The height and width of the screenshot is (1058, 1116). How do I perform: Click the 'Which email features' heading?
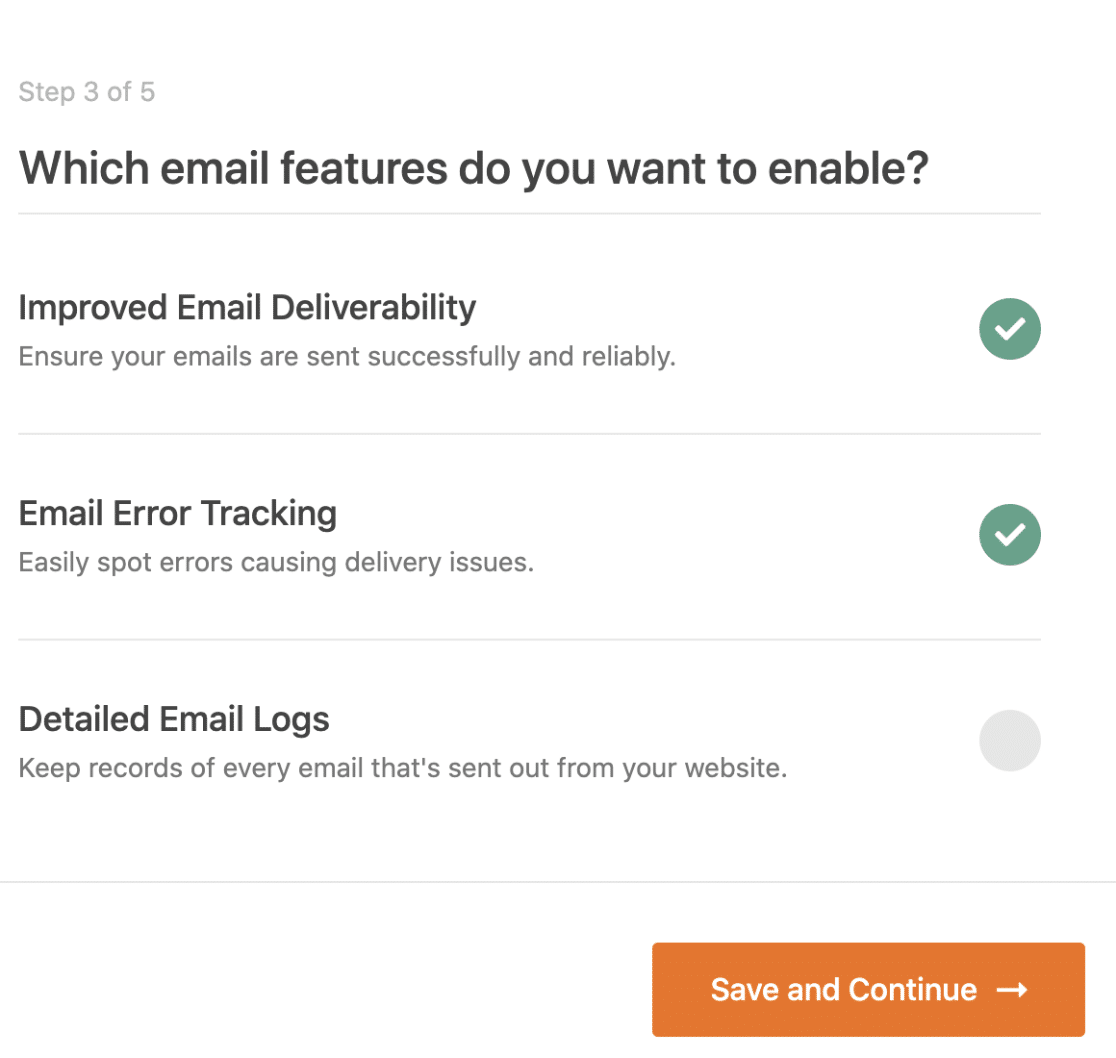(473, 168)
